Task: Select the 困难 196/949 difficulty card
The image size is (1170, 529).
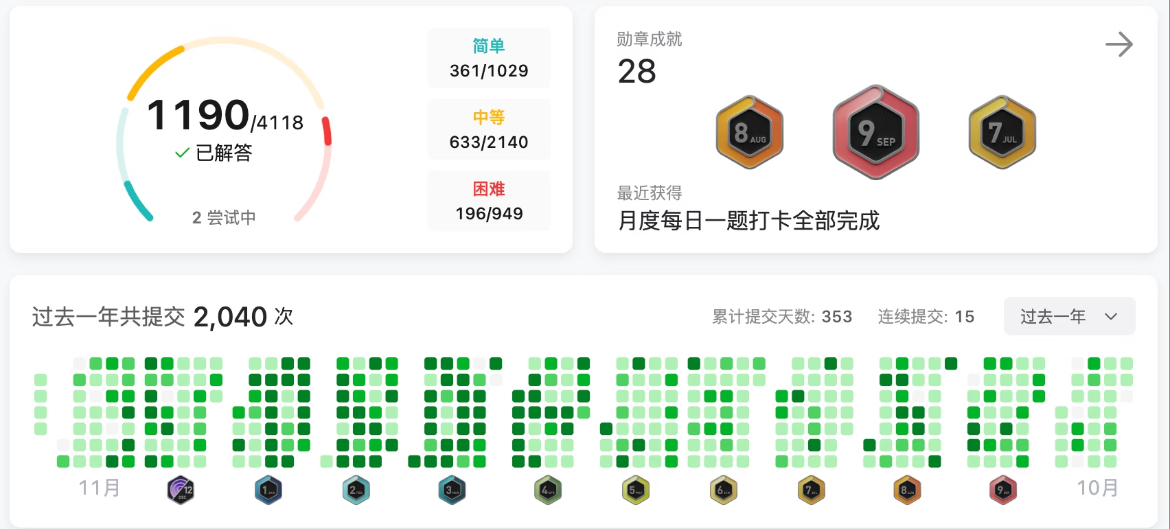Action: pos(489,201)
